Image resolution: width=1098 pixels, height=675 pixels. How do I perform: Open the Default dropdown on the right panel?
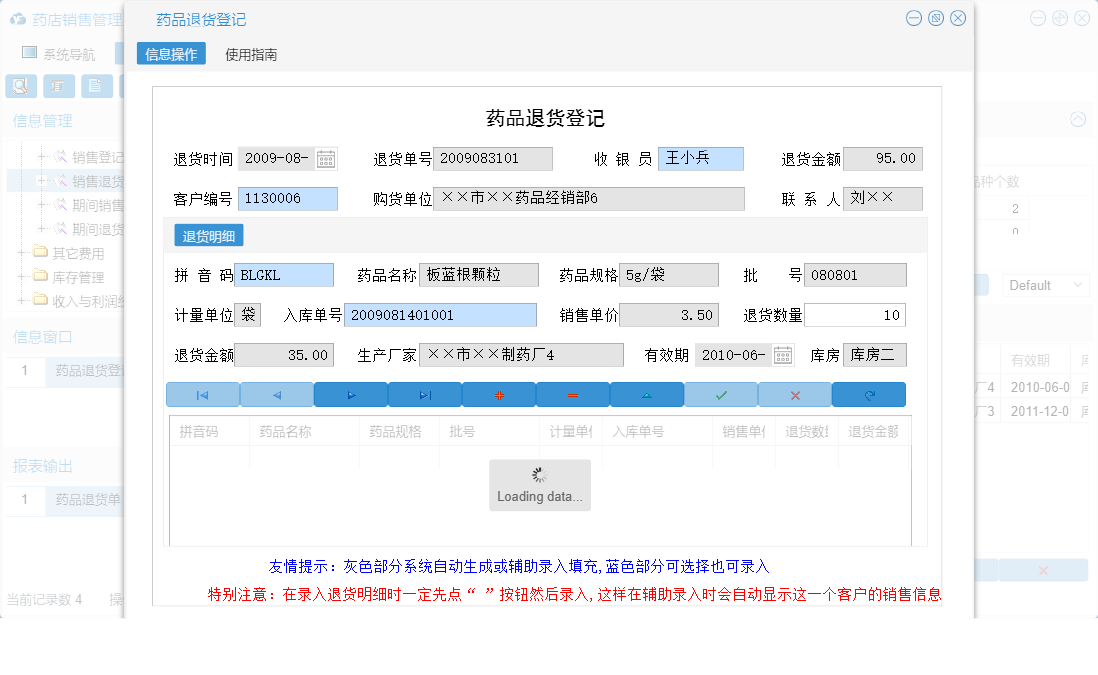(1045, 285)
